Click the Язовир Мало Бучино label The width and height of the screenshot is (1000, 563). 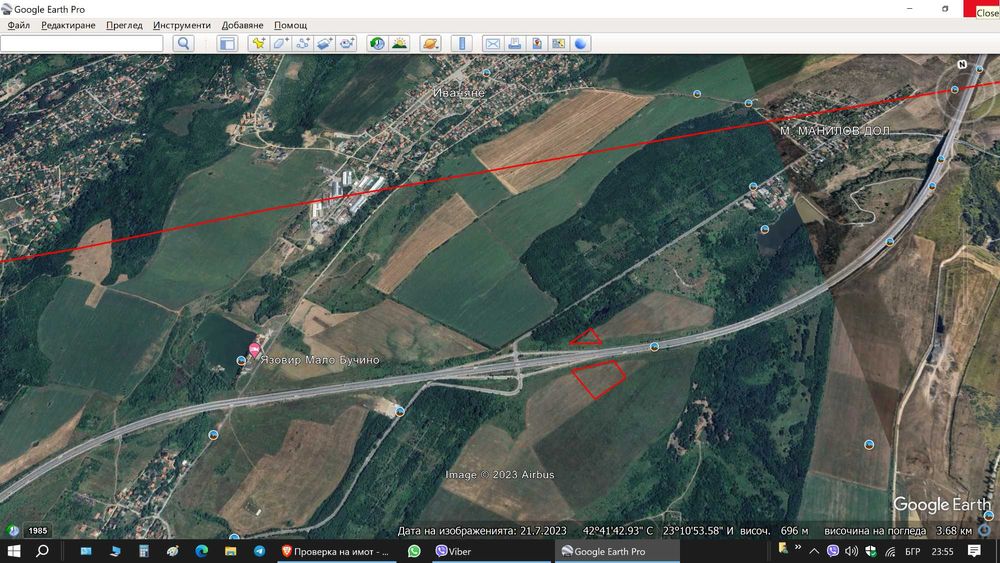pos(320,360)
